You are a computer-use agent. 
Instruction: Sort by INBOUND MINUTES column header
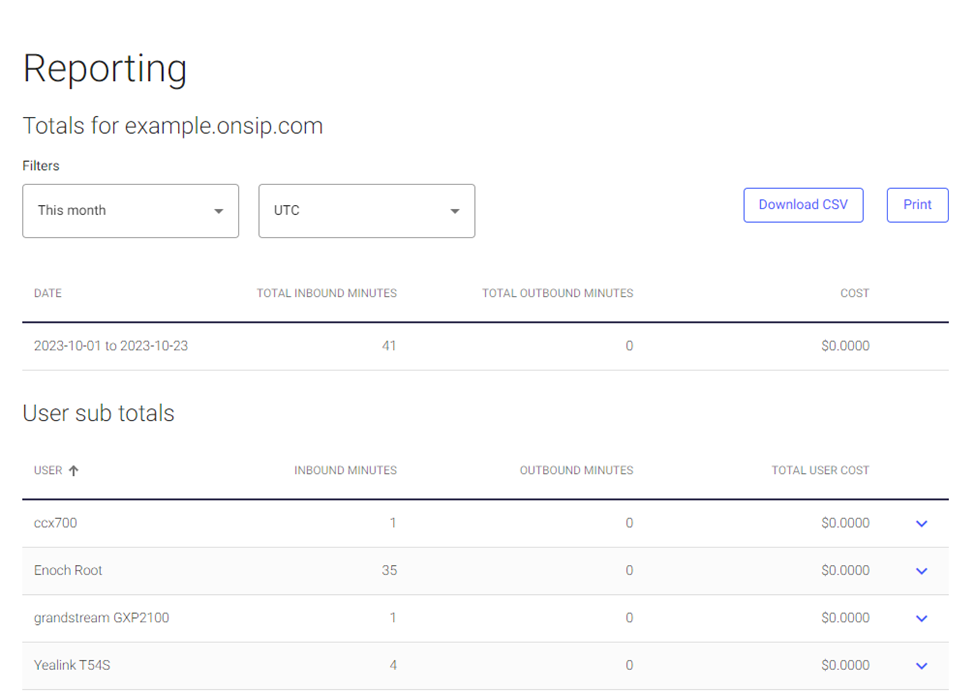click(x=345, y=471)
